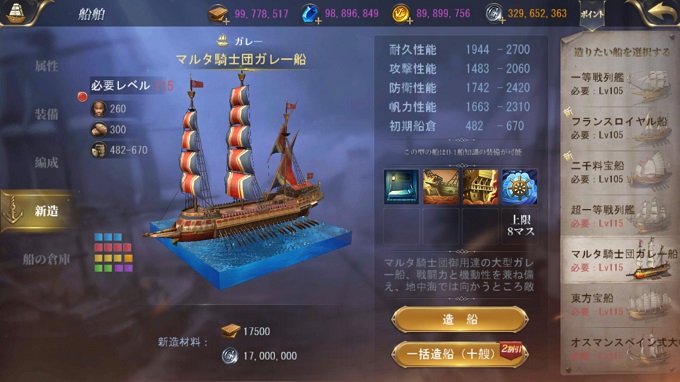
Task: Open the 船の倉庫 tab
Action: point(46,259)
